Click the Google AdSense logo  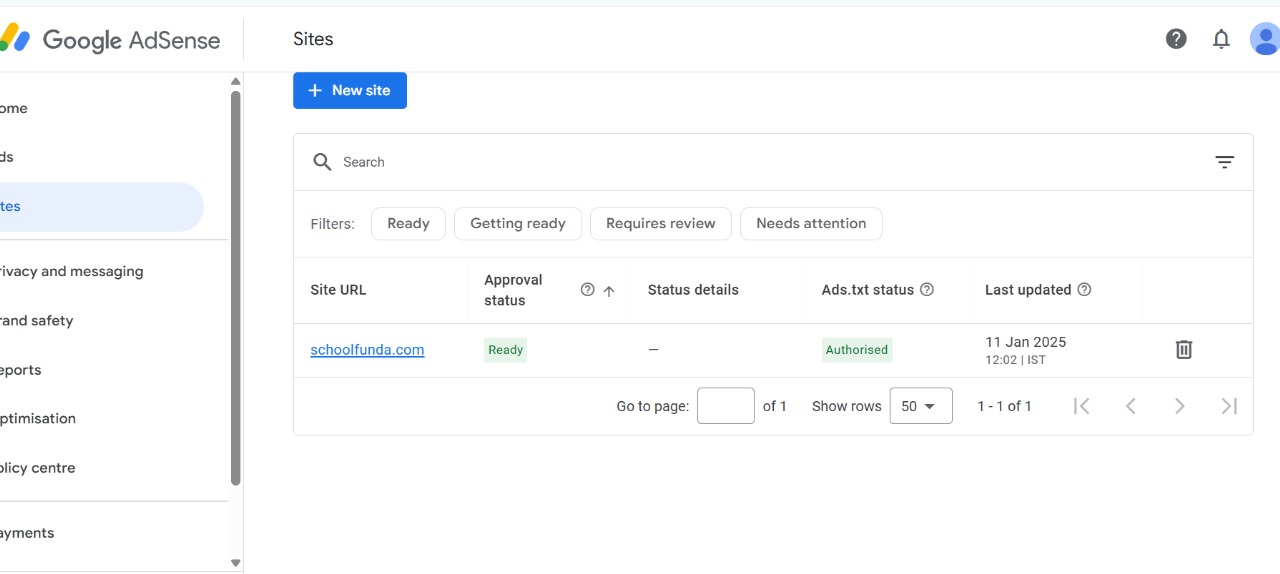pyautogui.click(x=110, y=40)
